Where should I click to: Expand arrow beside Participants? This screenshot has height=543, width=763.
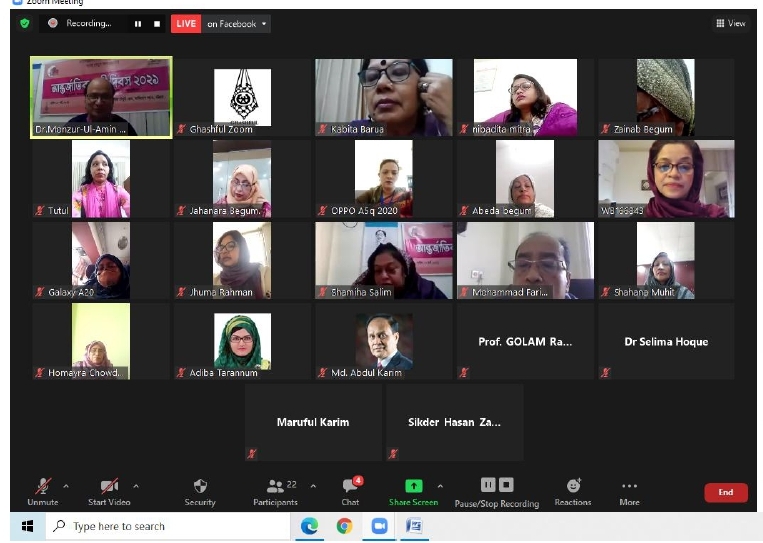click(x=313, y=486)
